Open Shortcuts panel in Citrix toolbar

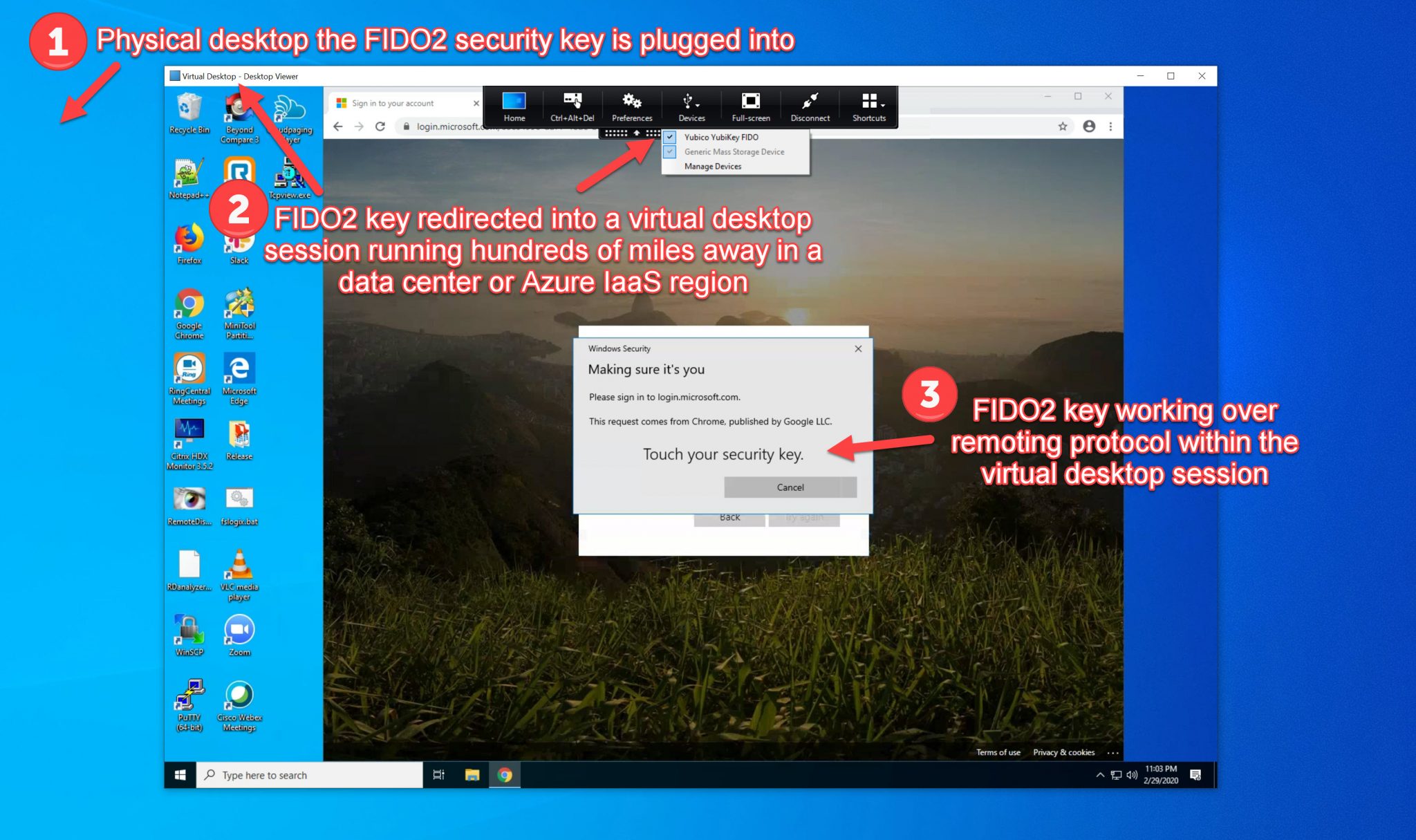point(866,107)
